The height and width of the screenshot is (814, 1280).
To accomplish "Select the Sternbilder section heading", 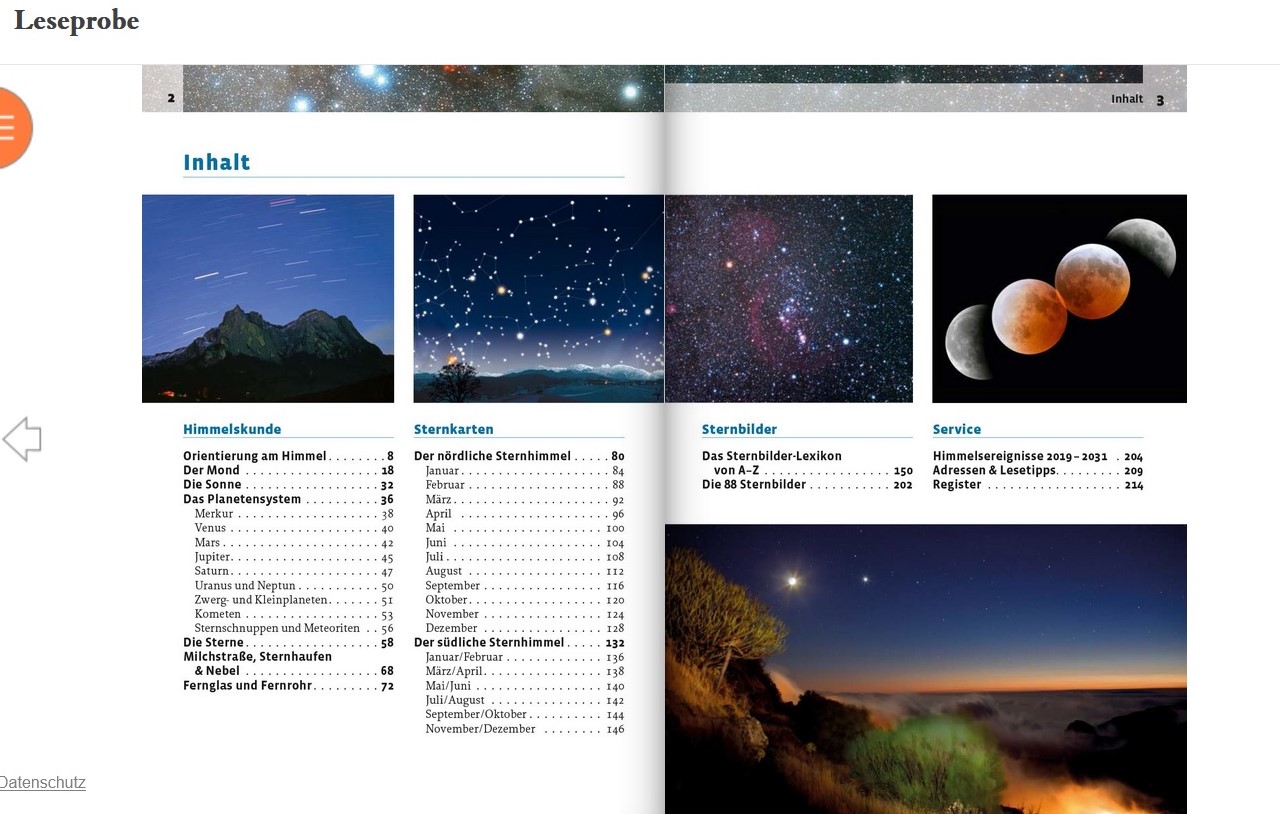I will point(739,429).
